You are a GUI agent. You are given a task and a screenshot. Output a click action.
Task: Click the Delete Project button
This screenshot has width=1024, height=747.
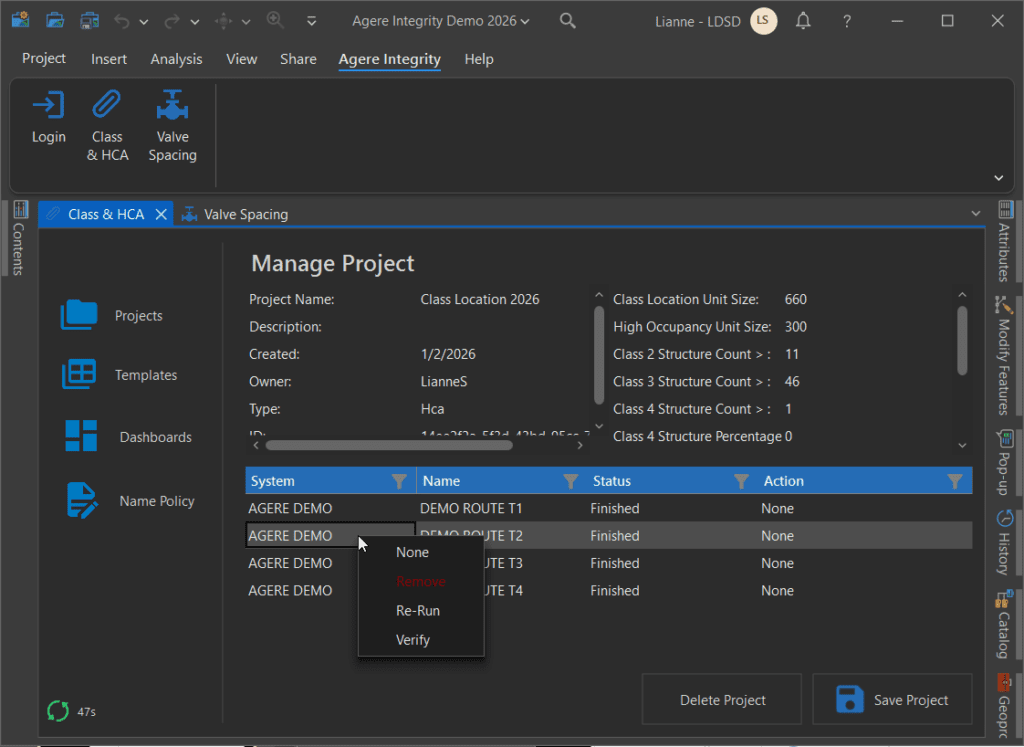point(722,700)
